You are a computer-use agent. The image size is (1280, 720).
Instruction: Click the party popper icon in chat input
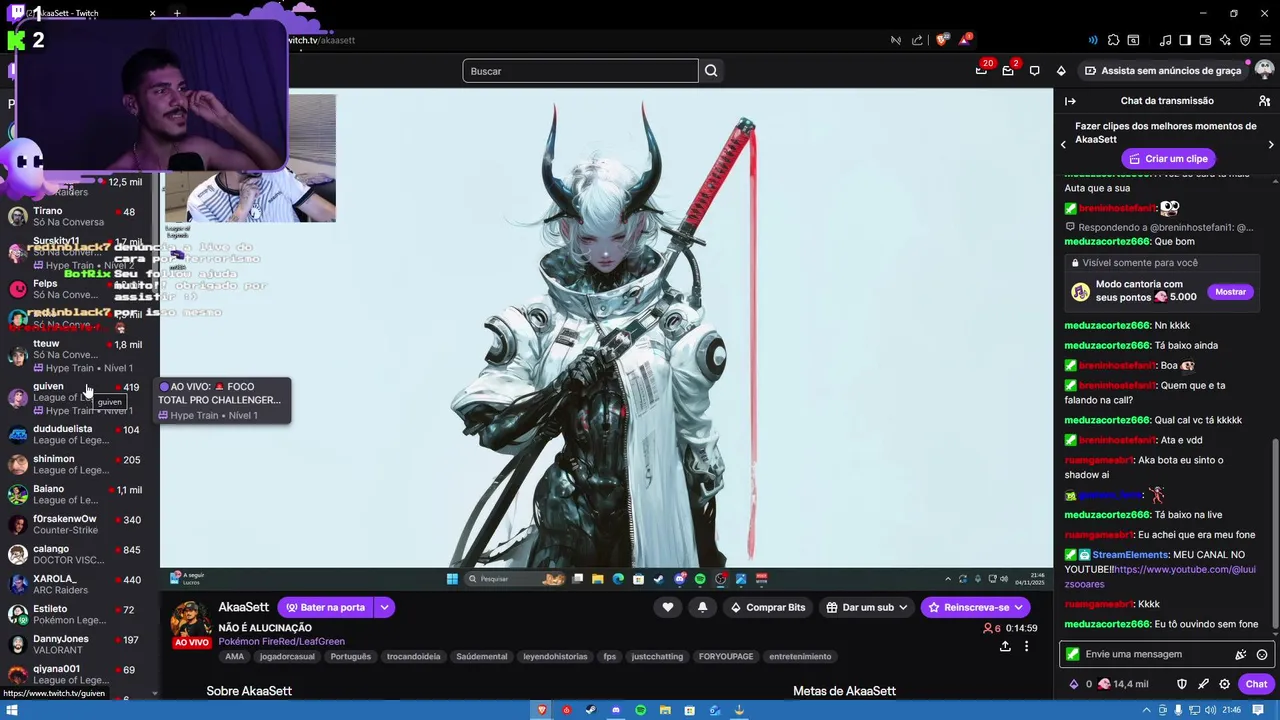pos(1240,654)
